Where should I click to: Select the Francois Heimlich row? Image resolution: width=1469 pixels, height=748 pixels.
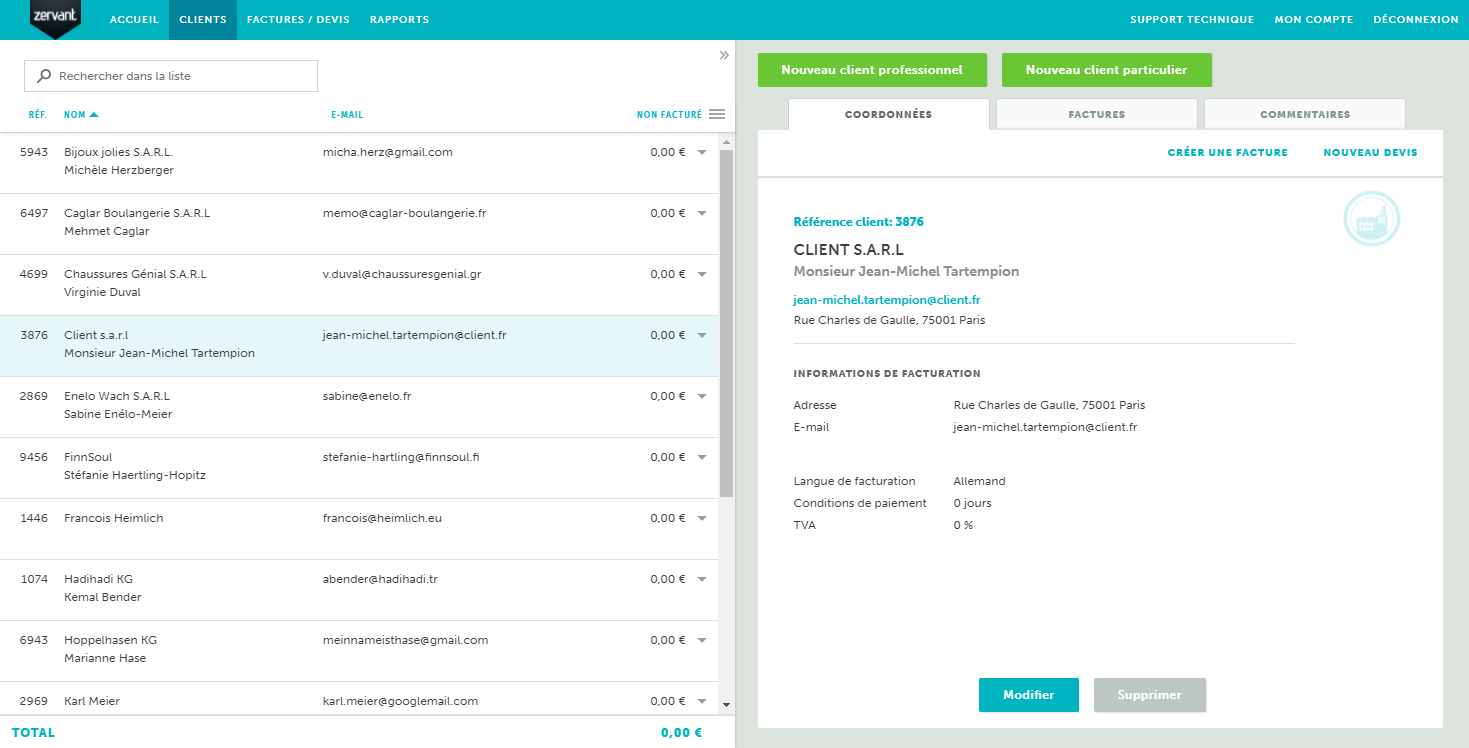[x=359, y=529]
